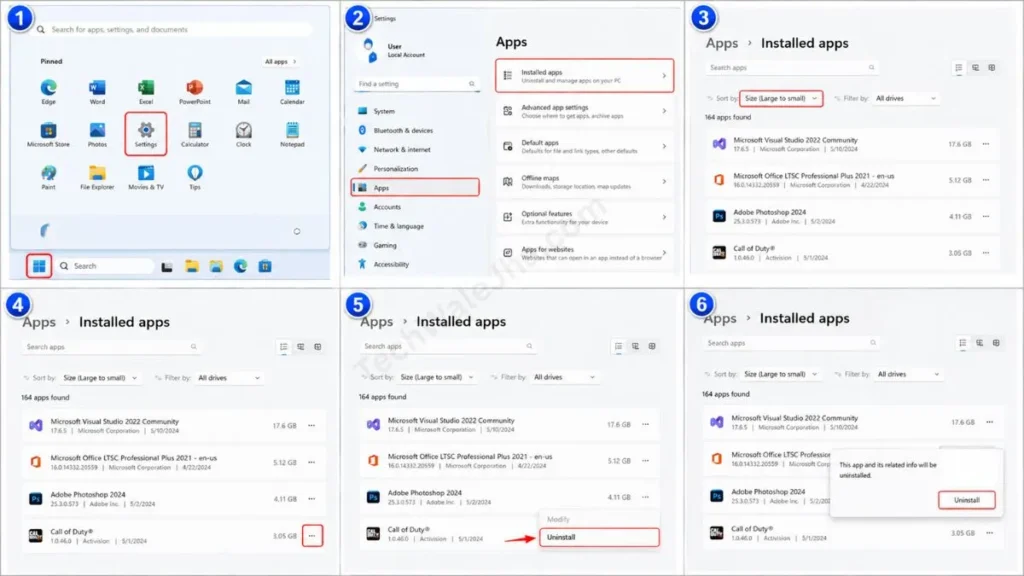Open the Offline maps section

(584, 182)
